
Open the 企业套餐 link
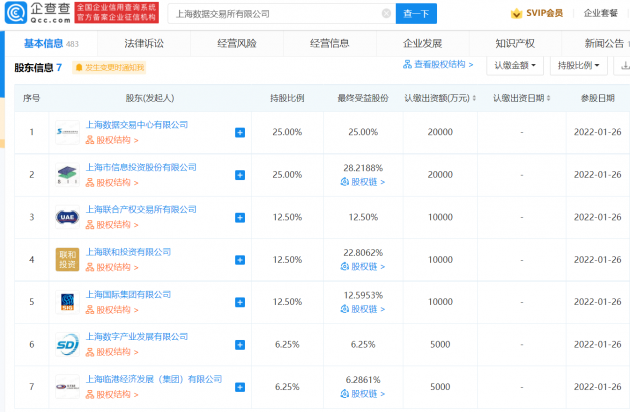[x=600, y=13]
